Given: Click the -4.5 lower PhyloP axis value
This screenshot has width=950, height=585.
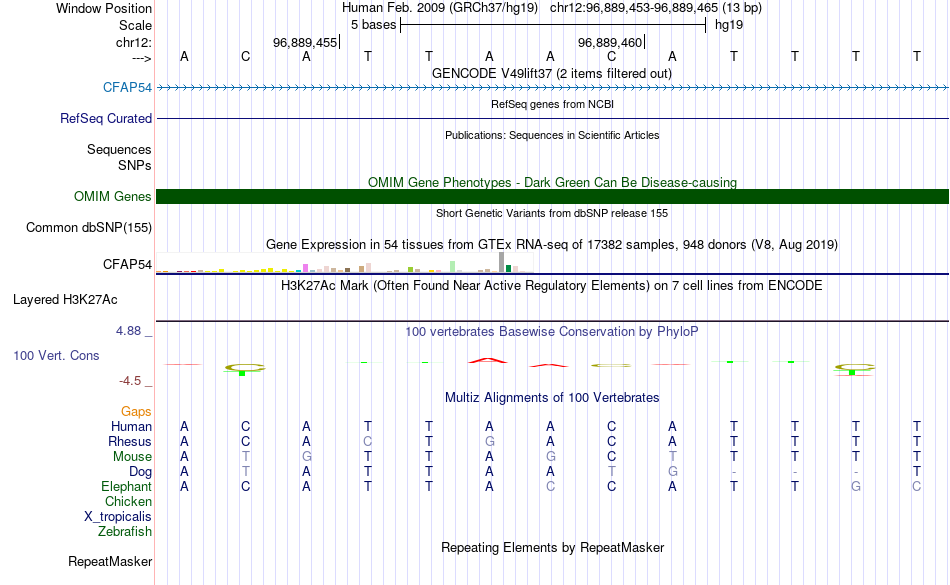Looking at the screenshot, I should (x=130, y=380).
